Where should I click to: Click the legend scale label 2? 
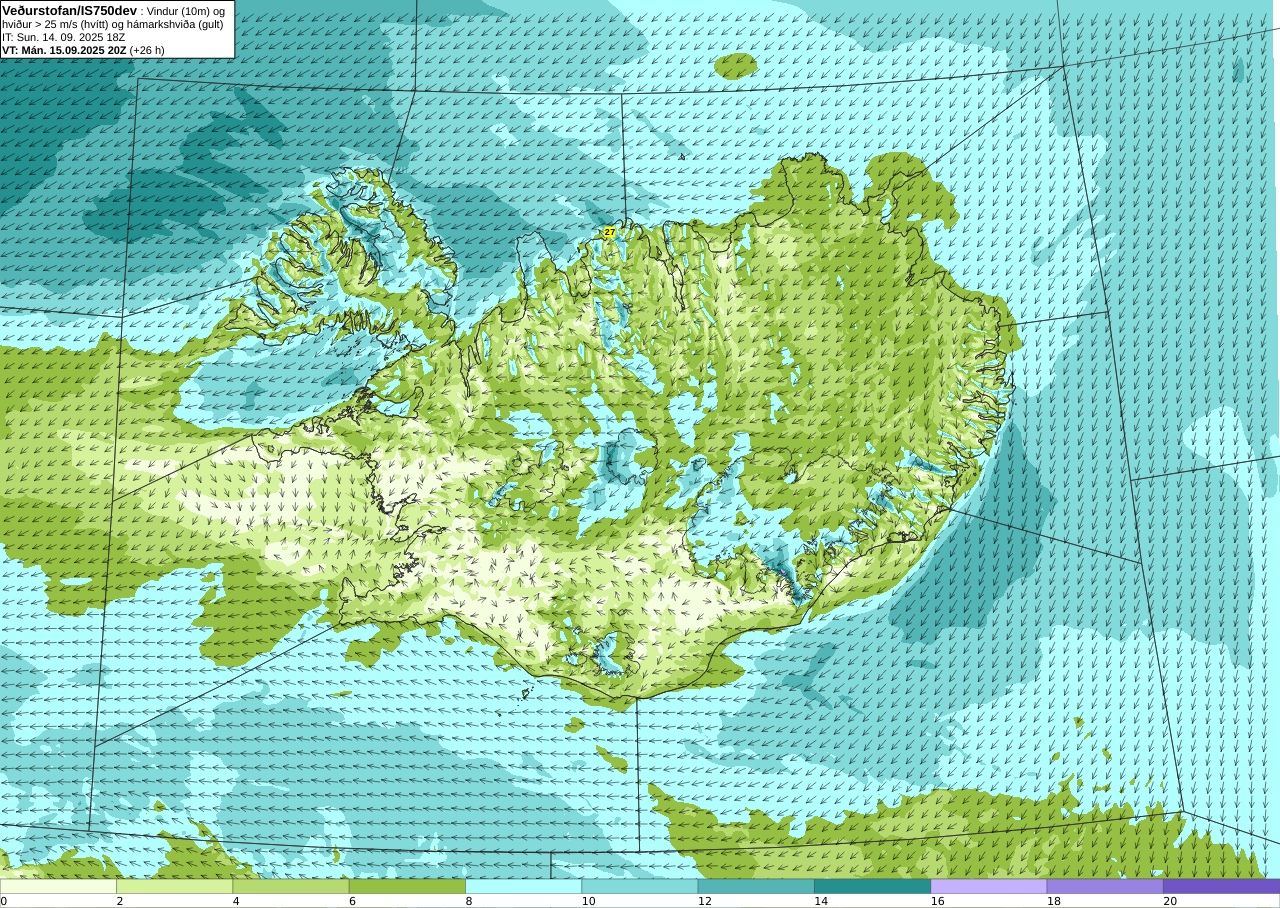[120, 901]
